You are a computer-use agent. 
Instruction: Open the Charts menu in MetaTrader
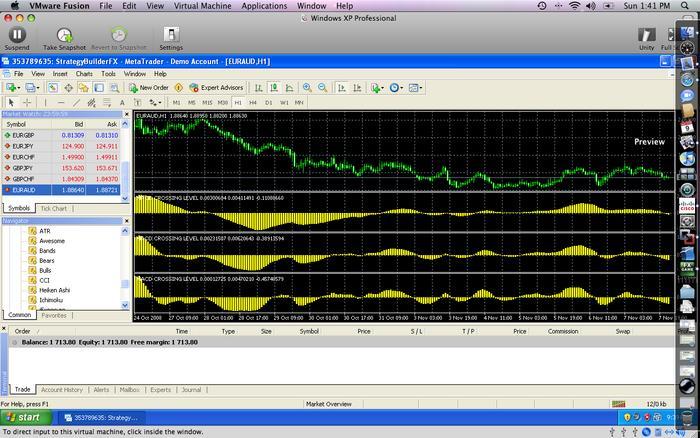pos(84,74)
